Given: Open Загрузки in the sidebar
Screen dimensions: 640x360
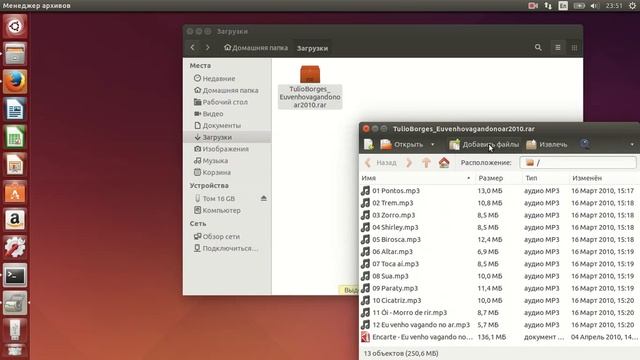Looking at the screenshot, I should coord(227,137).
